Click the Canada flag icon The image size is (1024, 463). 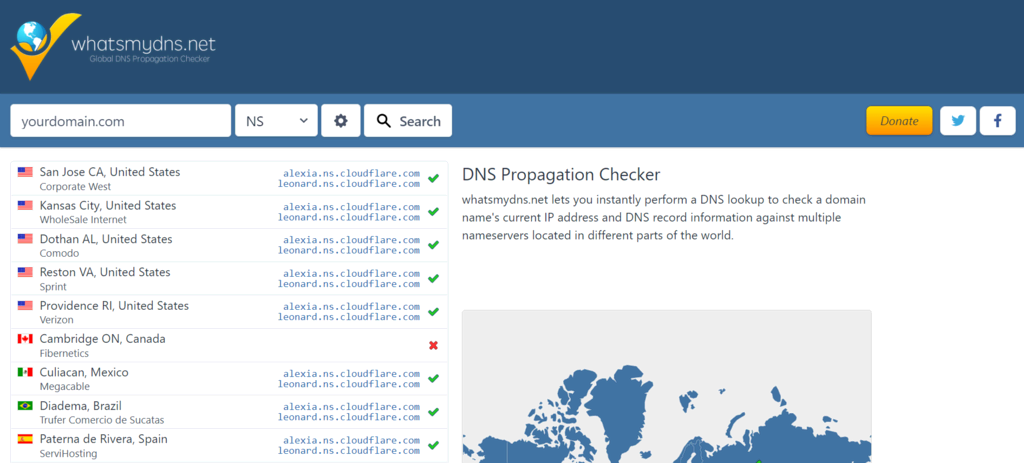(25, 339)
